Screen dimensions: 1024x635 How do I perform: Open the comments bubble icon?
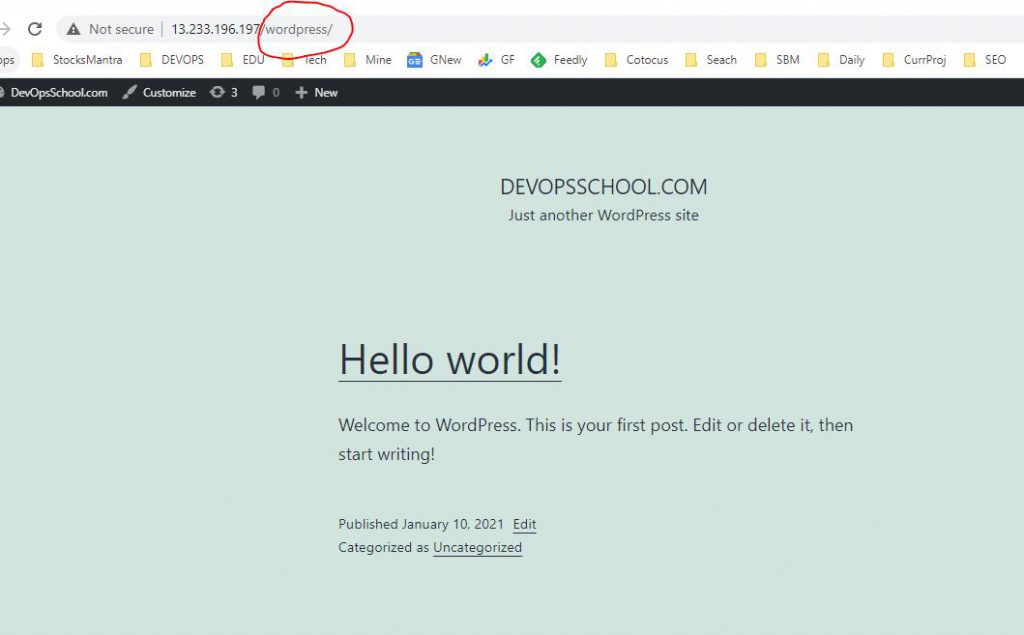259,92
